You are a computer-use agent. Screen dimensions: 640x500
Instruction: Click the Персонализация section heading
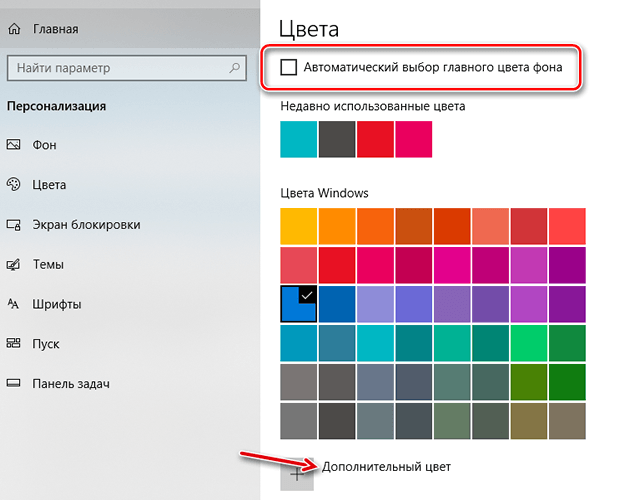click(56, 106)
